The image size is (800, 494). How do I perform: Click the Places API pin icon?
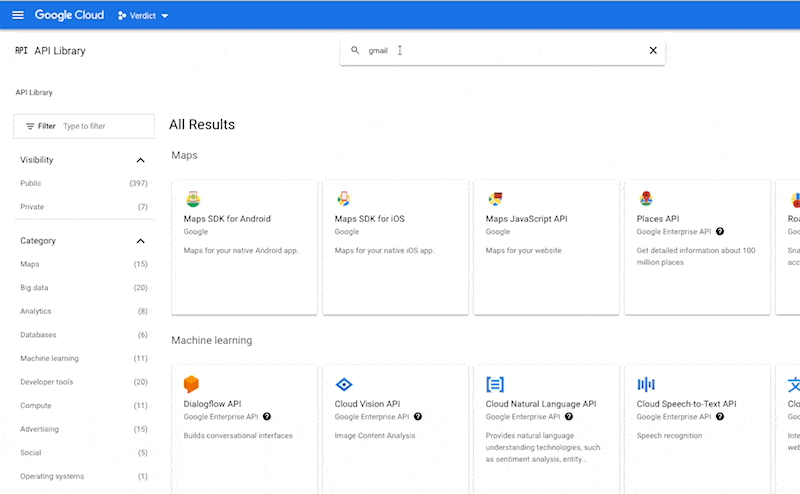pos(646,198)
